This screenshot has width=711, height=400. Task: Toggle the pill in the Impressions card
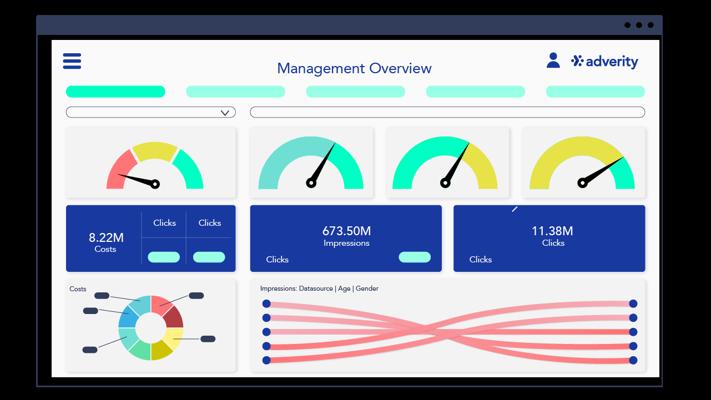click(x=414, y=257)
